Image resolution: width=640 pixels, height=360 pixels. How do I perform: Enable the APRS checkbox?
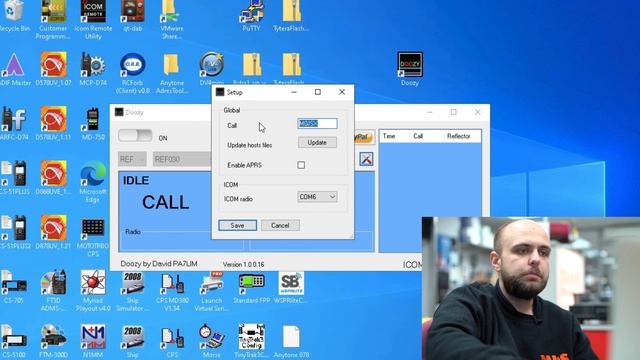[301, 165]
